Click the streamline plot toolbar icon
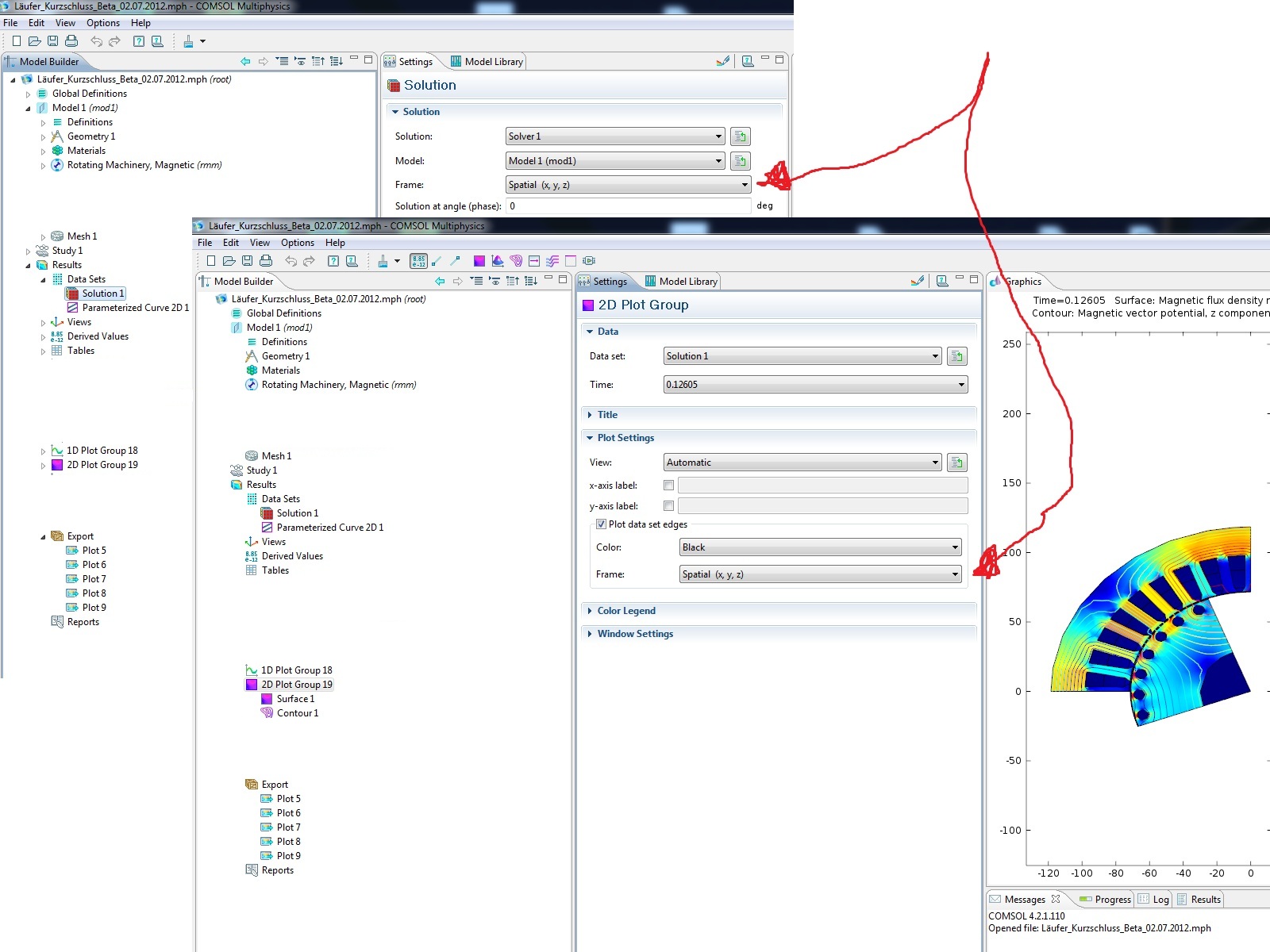This screenshot has width=1270, height=952. pyautogui.click(x=552, y=260)
